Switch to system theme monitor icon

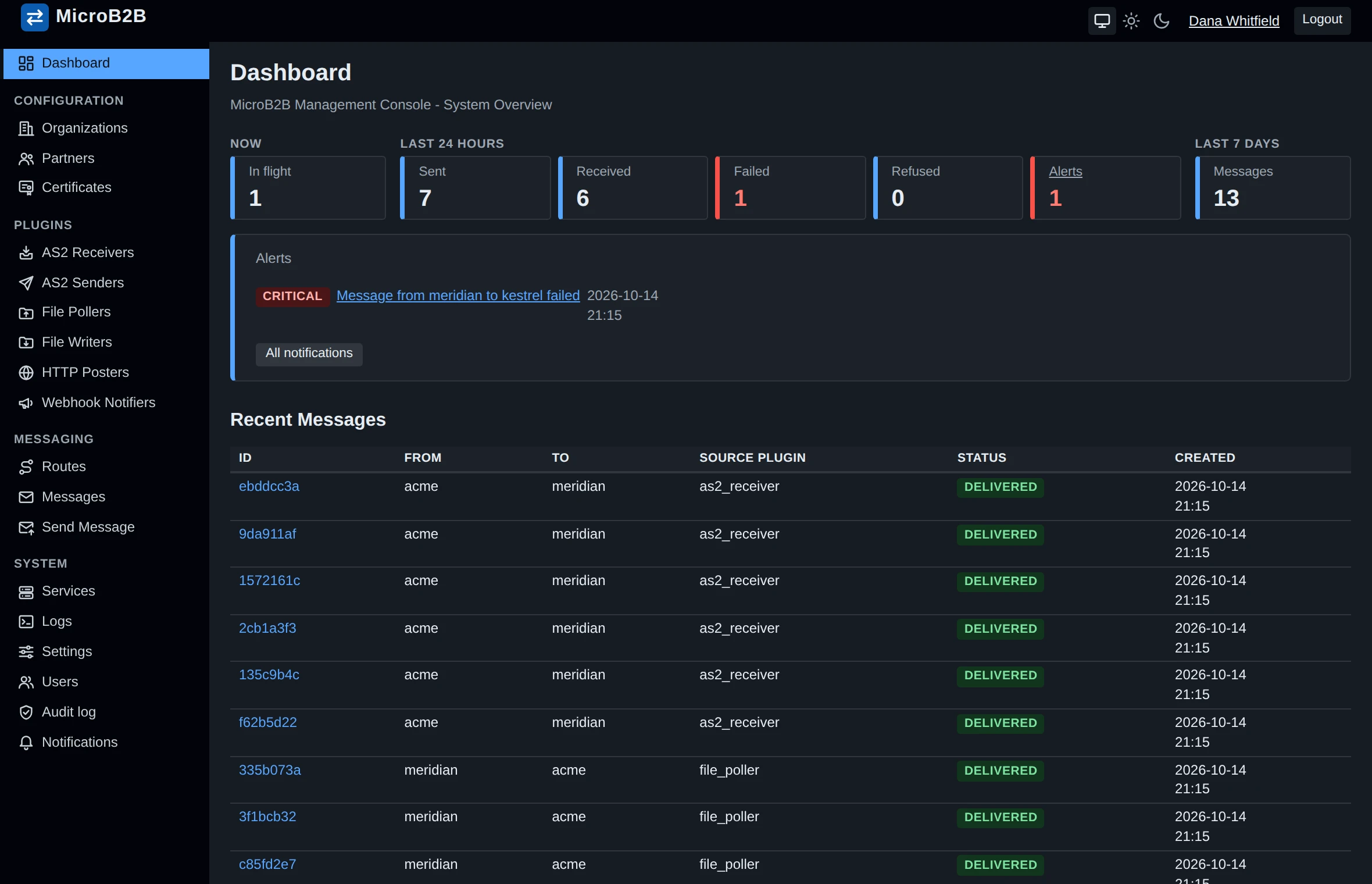coord(1102,22)
